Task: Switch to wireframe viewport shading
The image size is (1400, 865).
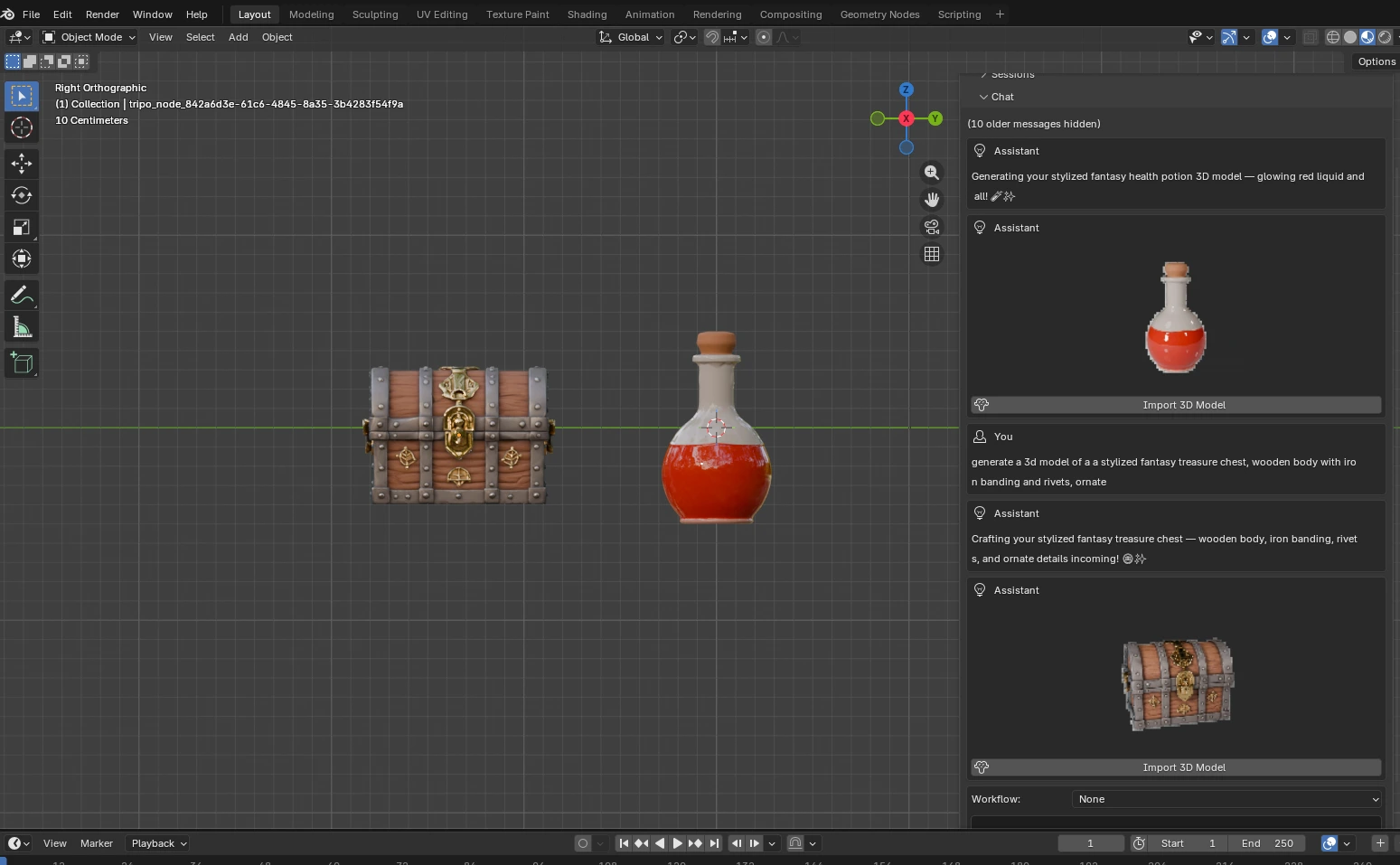Action: pos(1332,37)
